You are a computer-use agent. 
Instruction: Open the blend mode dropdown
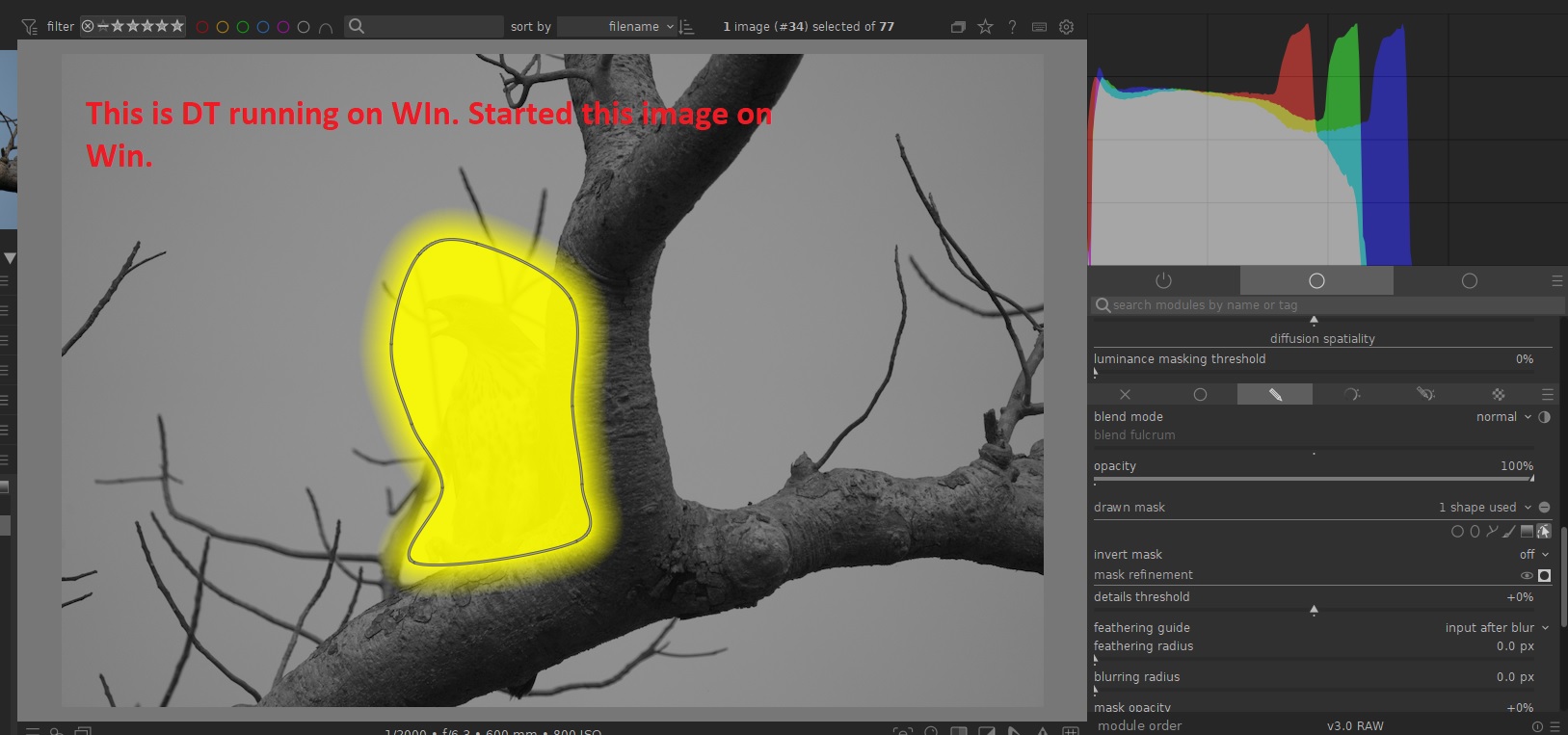tap(1502, 417)
